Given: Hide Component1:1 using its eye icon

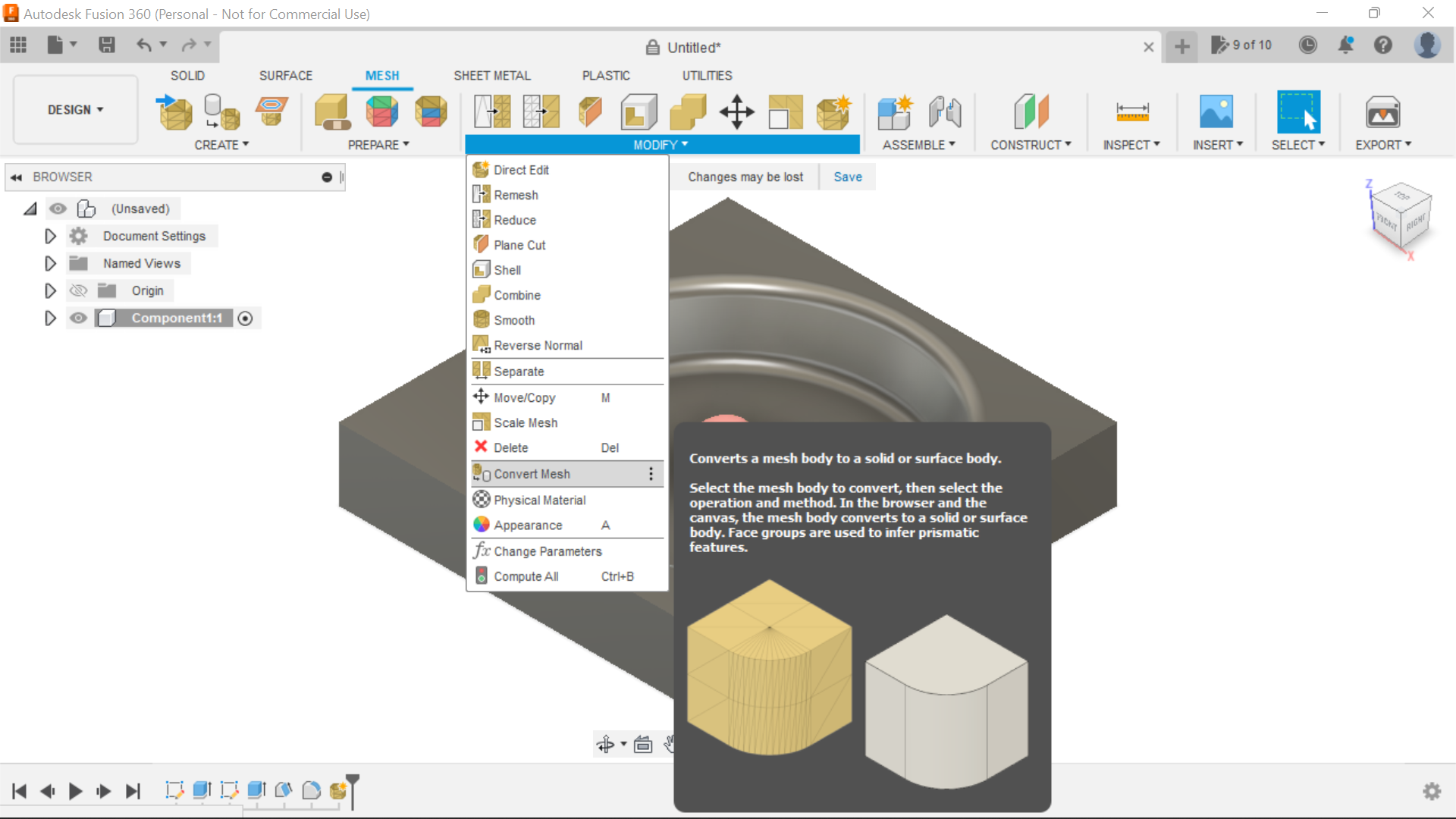Looking at the screenshot, I should [78, 318].
